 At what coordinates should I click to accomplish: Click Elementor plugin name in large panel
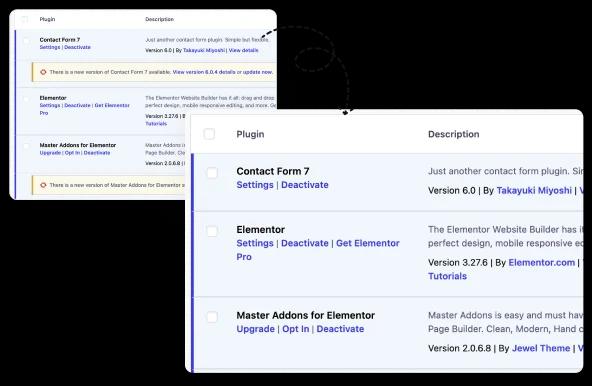(x=261, y=230)
